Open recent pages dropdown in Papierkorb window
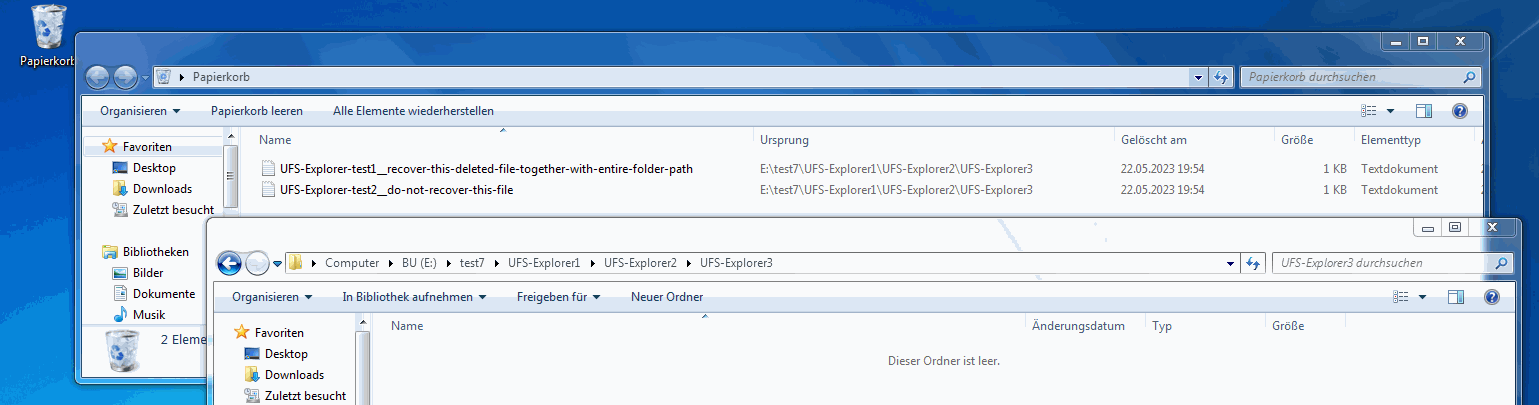This screenshot has width=1539, height=405. click(x=145, y=77)
